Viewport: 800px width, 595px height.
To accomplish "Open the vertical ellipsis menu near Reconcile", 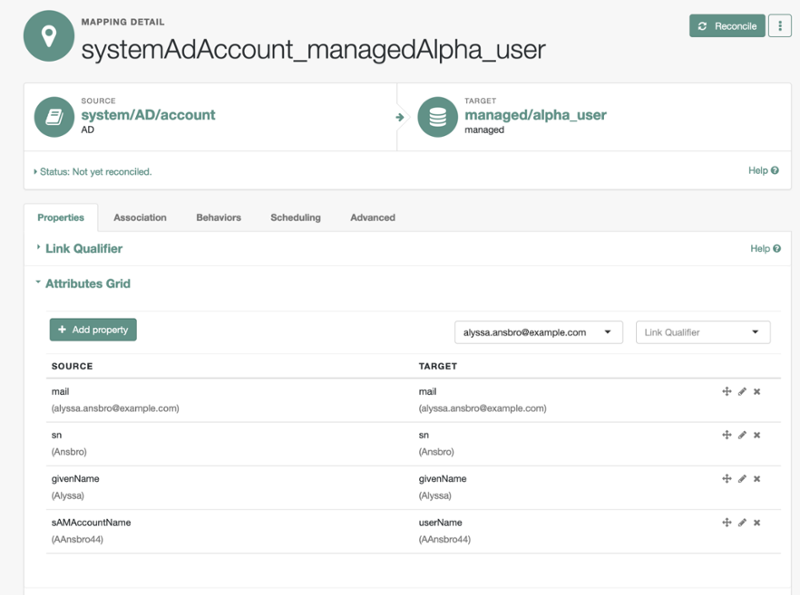I will click(779, 26).
